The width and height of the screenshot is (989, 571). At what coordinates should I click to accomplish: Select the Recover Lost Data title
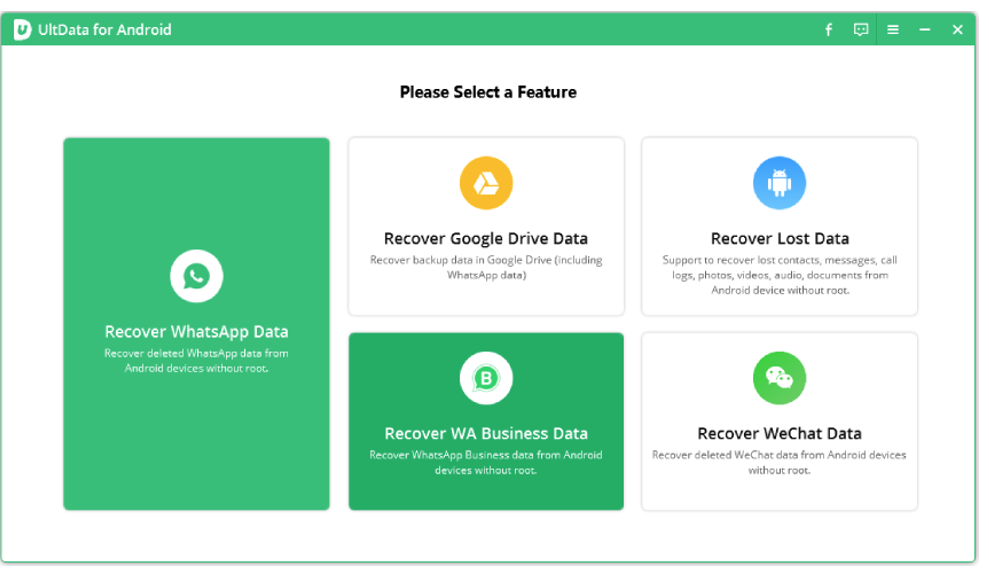click(x=780, y=238)
